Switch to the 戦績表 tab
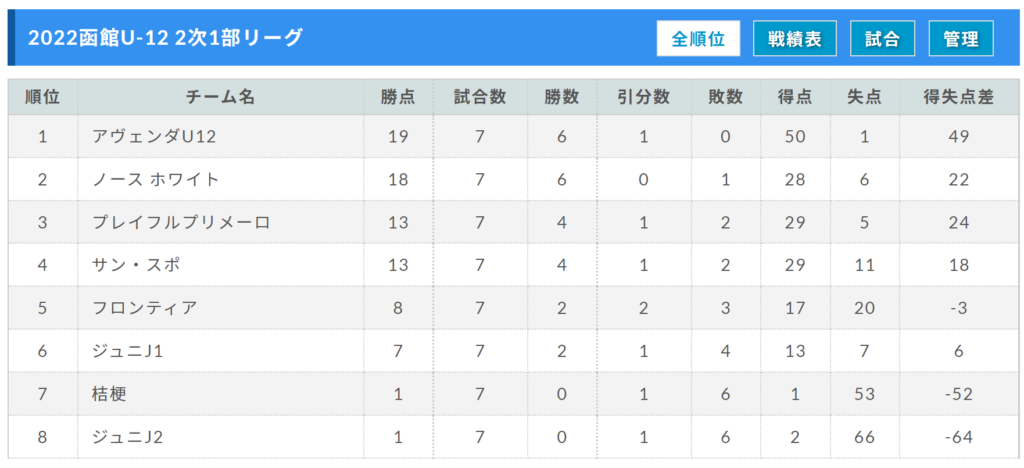 [794, 39]
